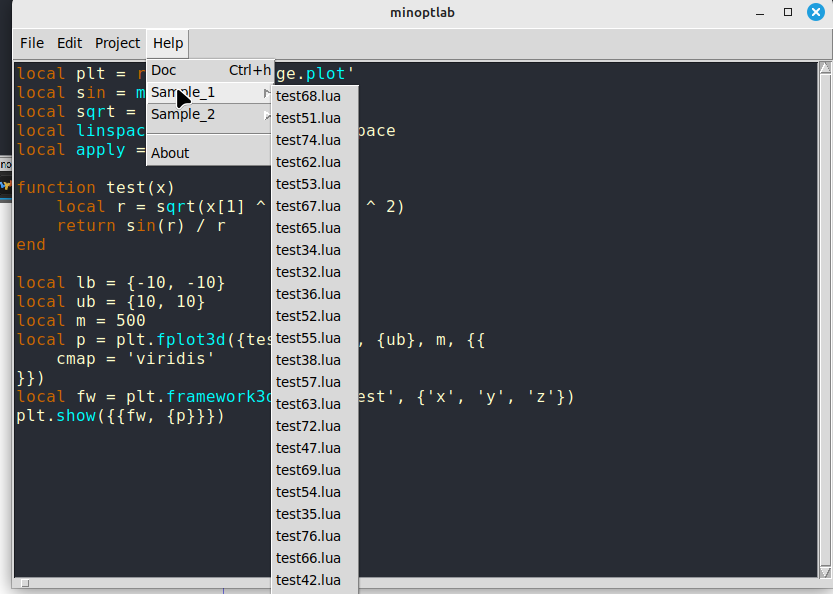The height and width of the screenshot is (594, 833).
Task: Click the vertical scrollbar track
Action: coord(825,320)
